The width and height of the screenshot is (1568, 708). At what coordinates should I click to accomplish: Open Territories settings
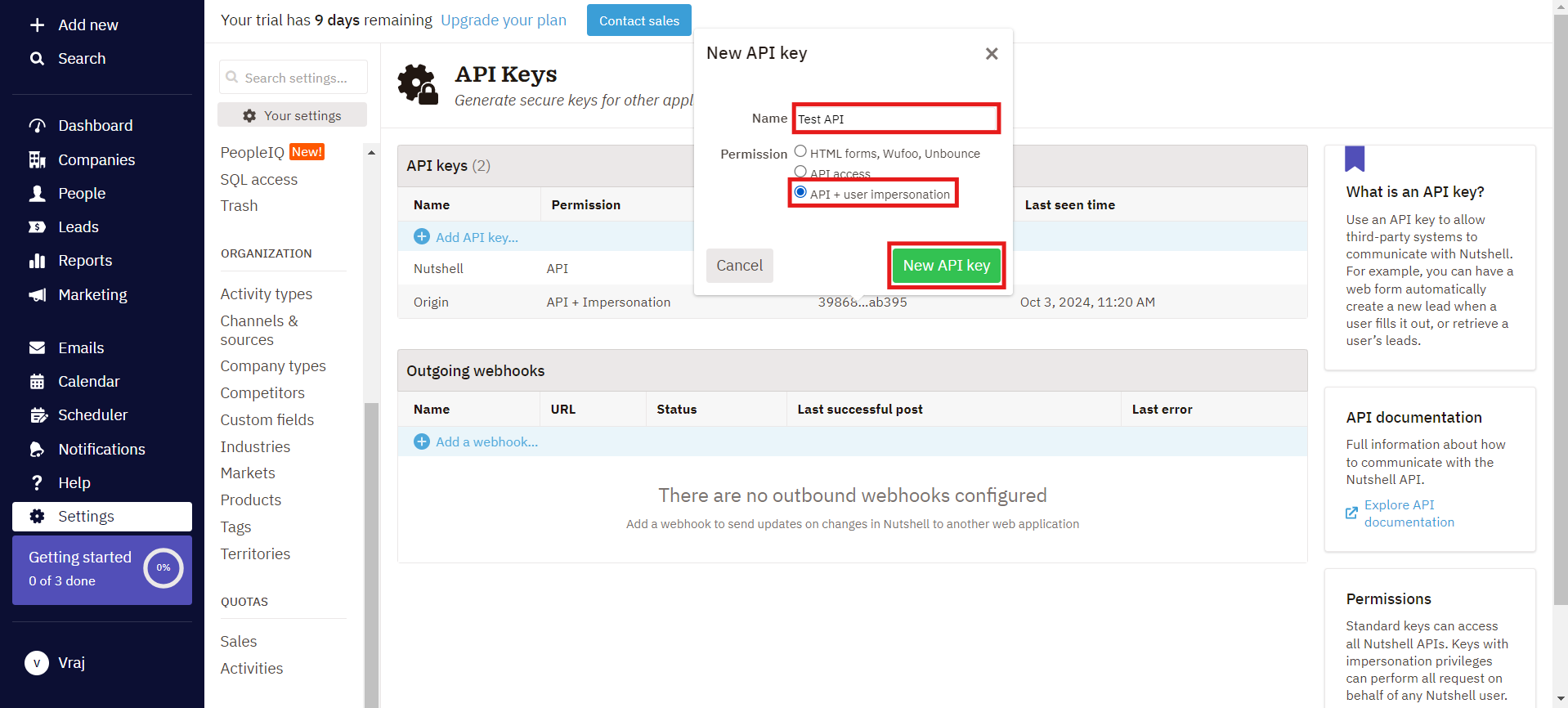point(255,553)
